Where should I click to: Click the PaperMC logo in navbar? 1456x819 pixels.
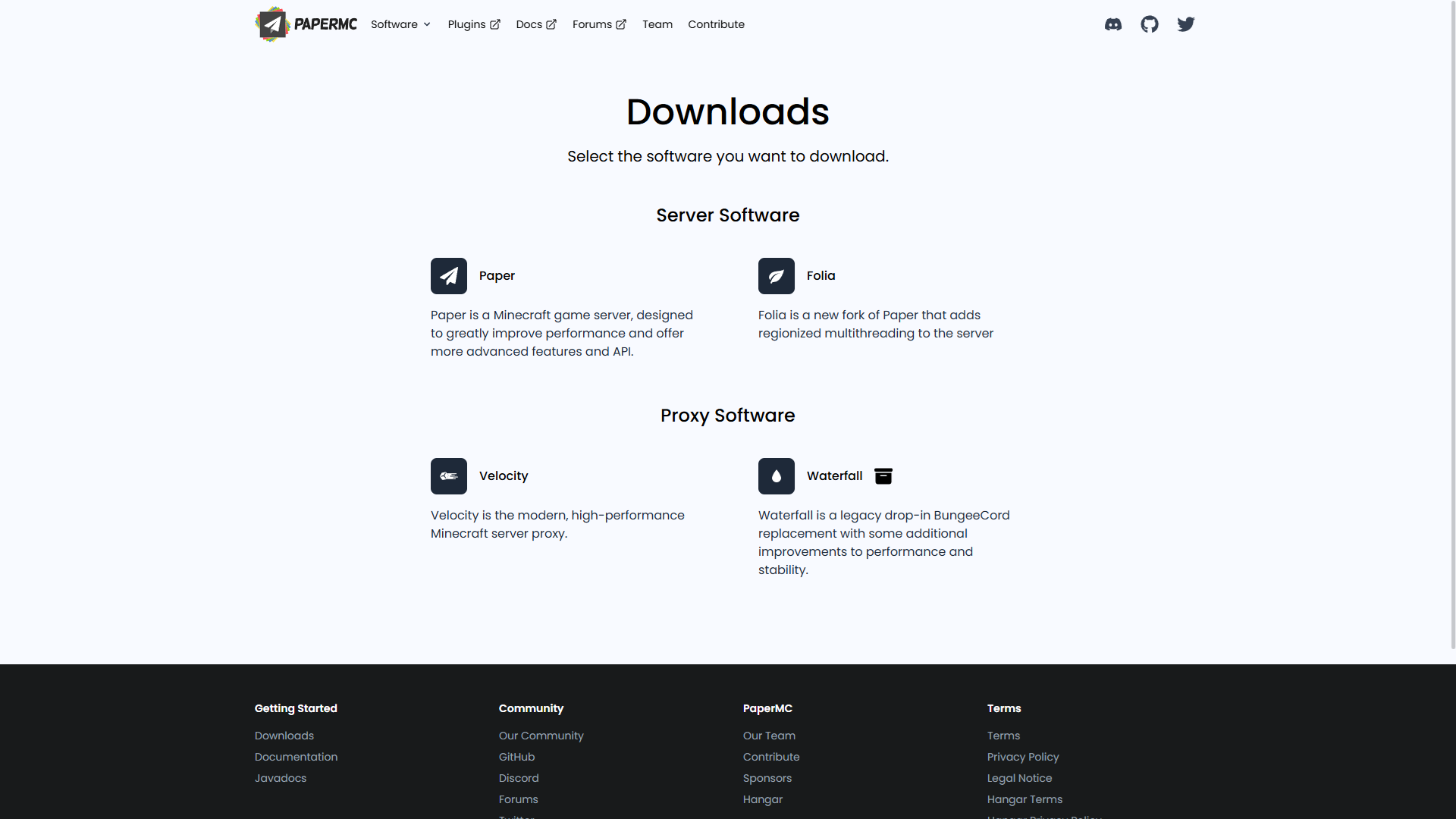[x=306, y=24]
